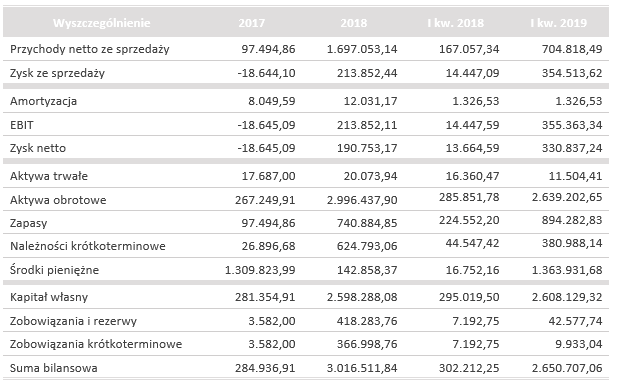Select the Zysk netto row label

[38, 148]
